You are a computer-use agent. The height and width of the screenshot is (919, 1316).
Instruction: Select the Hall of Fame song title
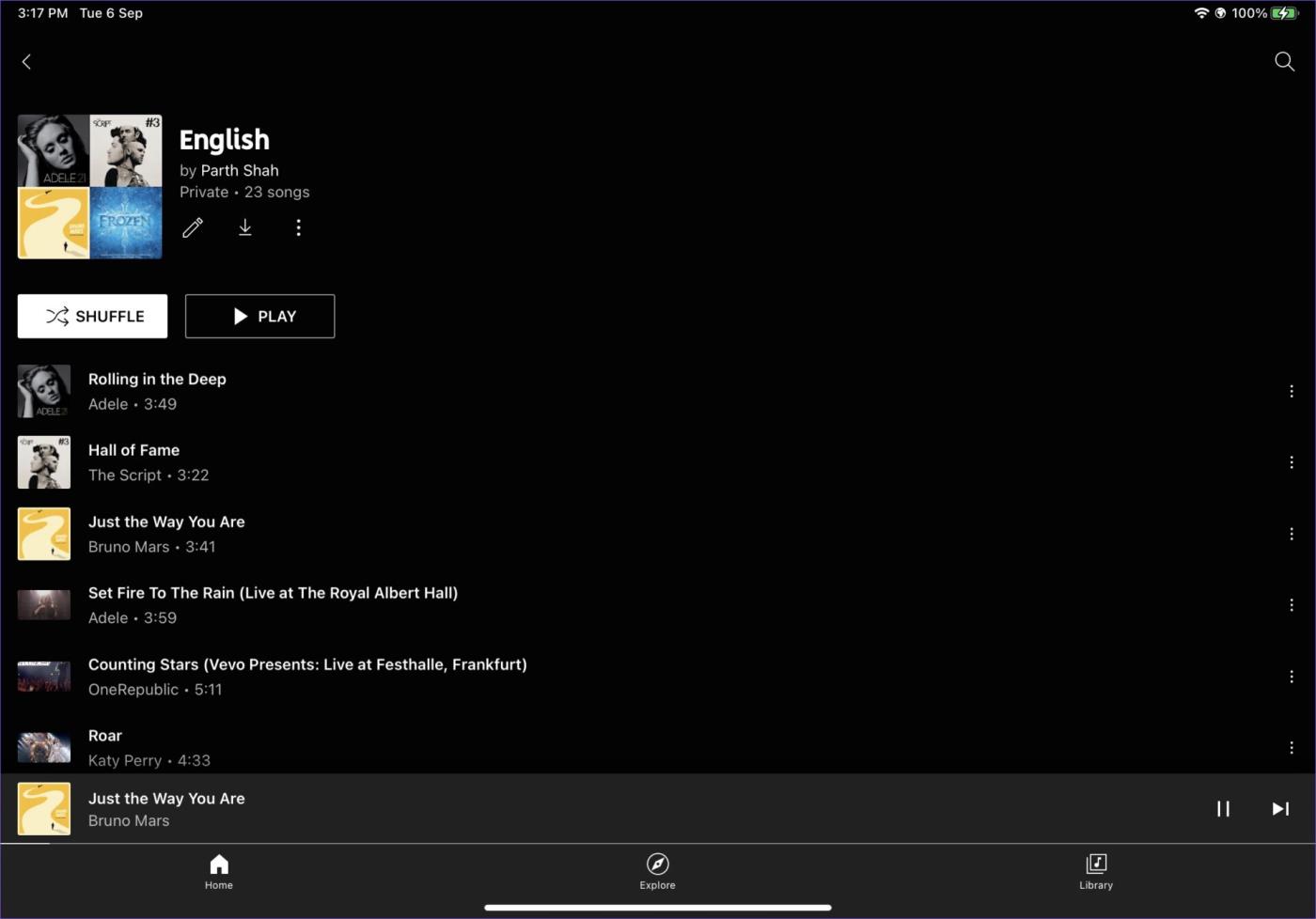click(133, 450)
